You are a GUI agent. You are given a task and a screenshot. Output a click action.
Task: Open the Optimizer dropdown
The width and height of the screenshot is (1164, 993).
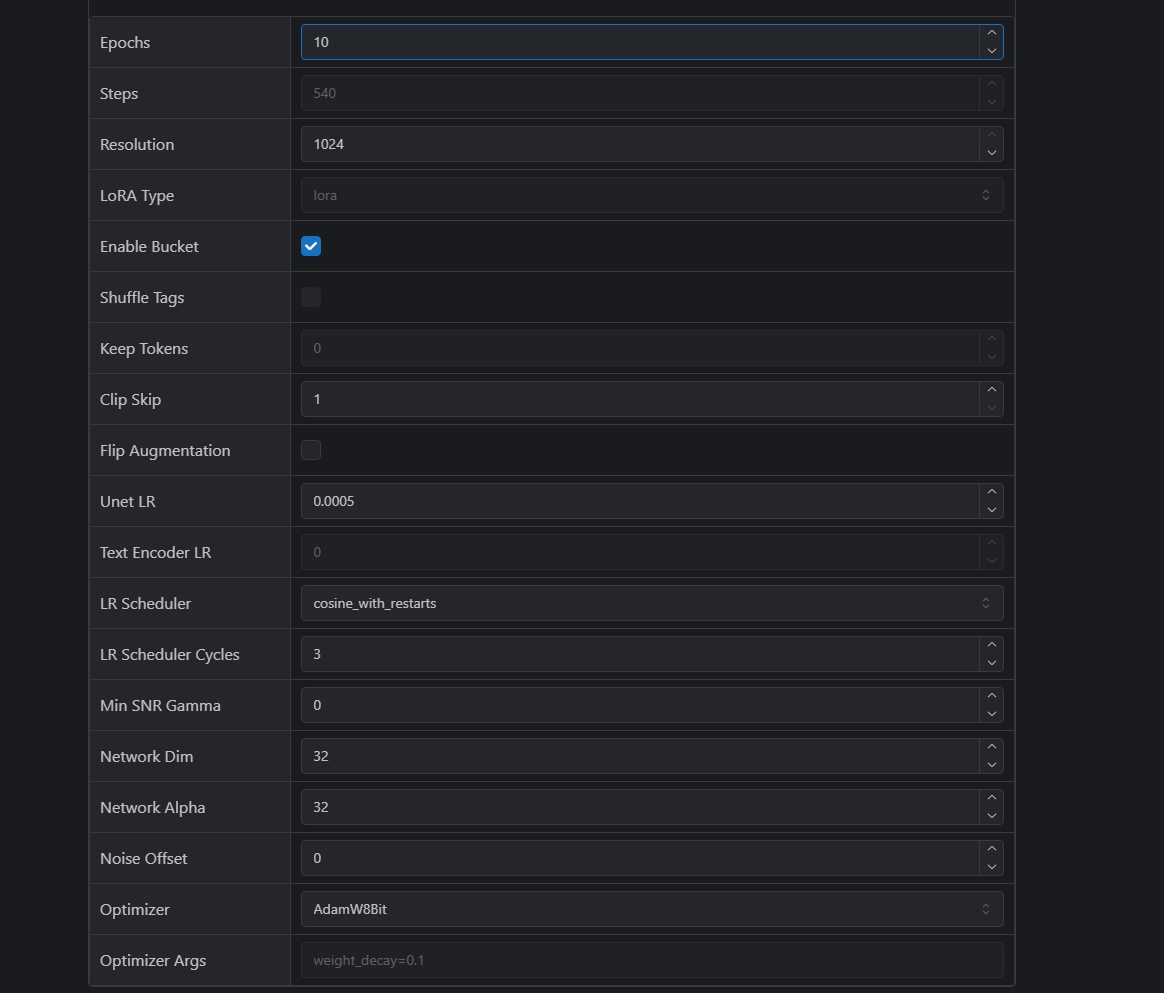coord(652,909)
